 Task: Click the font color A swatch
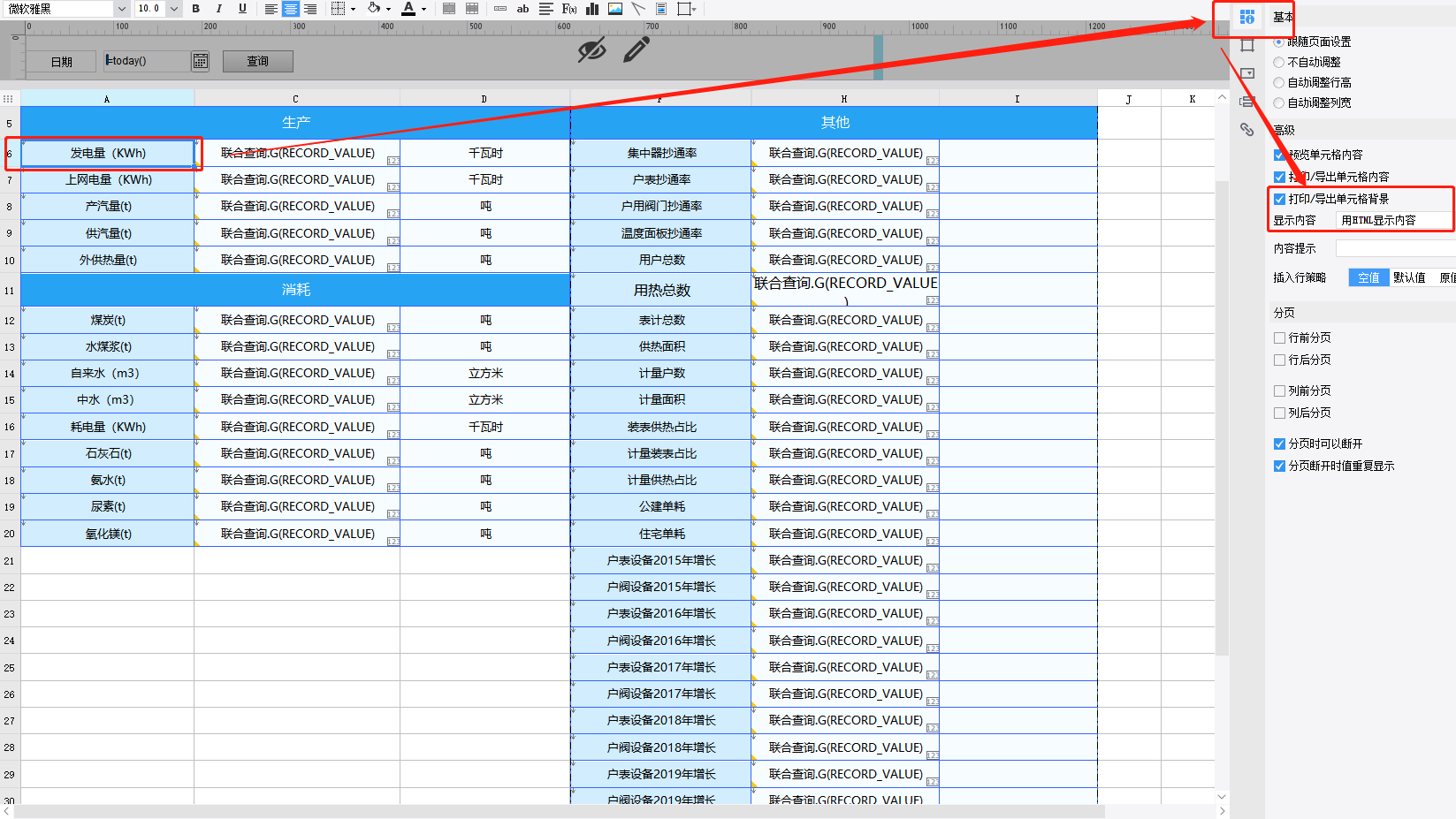(408, 9)
